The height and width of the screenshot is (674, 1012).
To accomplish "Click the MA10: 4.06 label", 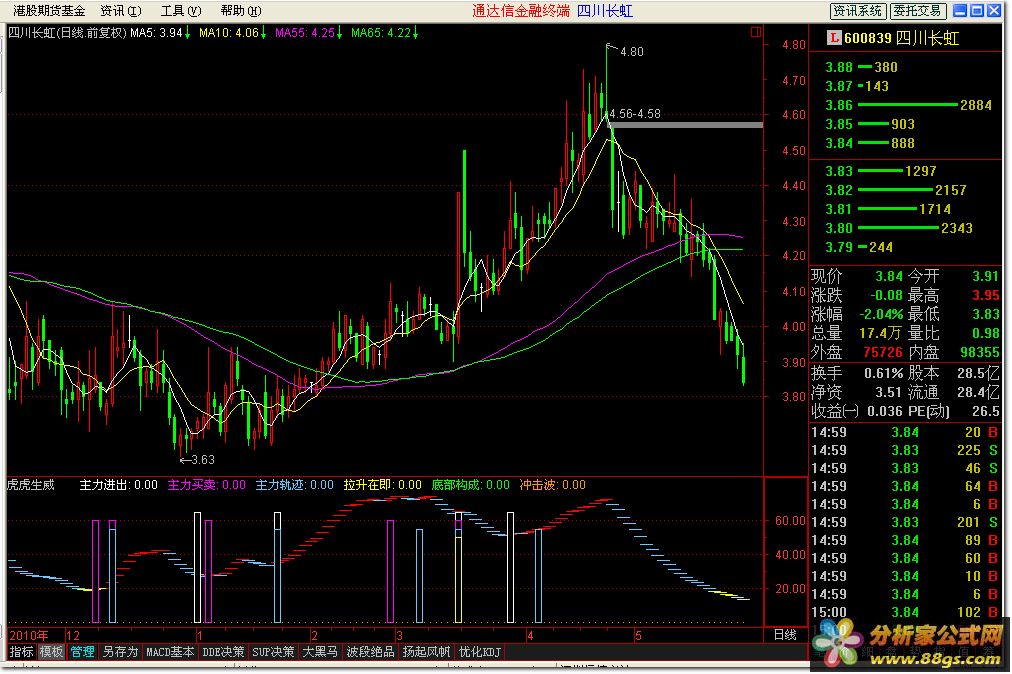I will (232, 32).
